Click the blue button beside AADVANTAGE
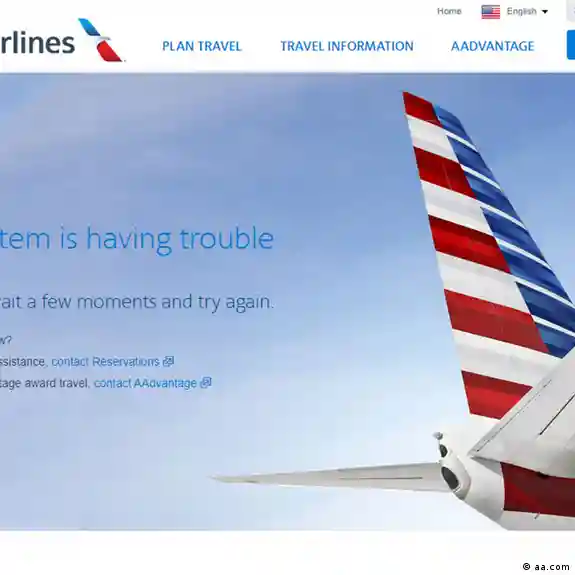The image size is (575, 575). 571,45
